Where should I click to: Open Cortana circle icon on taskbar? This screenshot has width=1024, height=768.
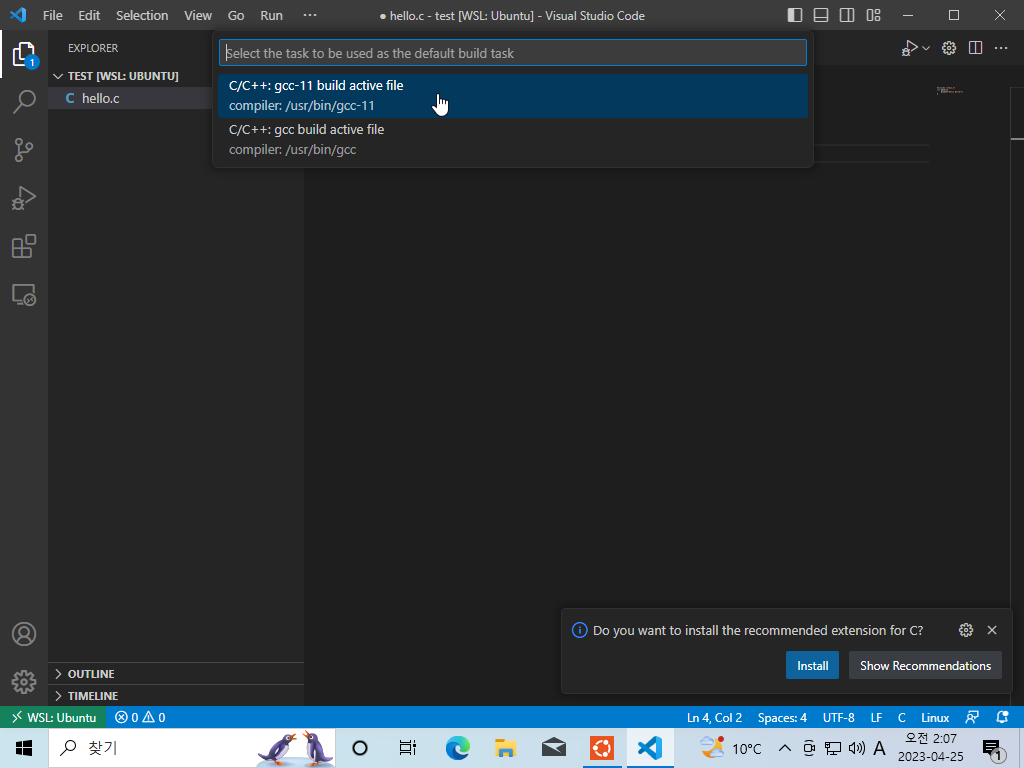point(360,748)
